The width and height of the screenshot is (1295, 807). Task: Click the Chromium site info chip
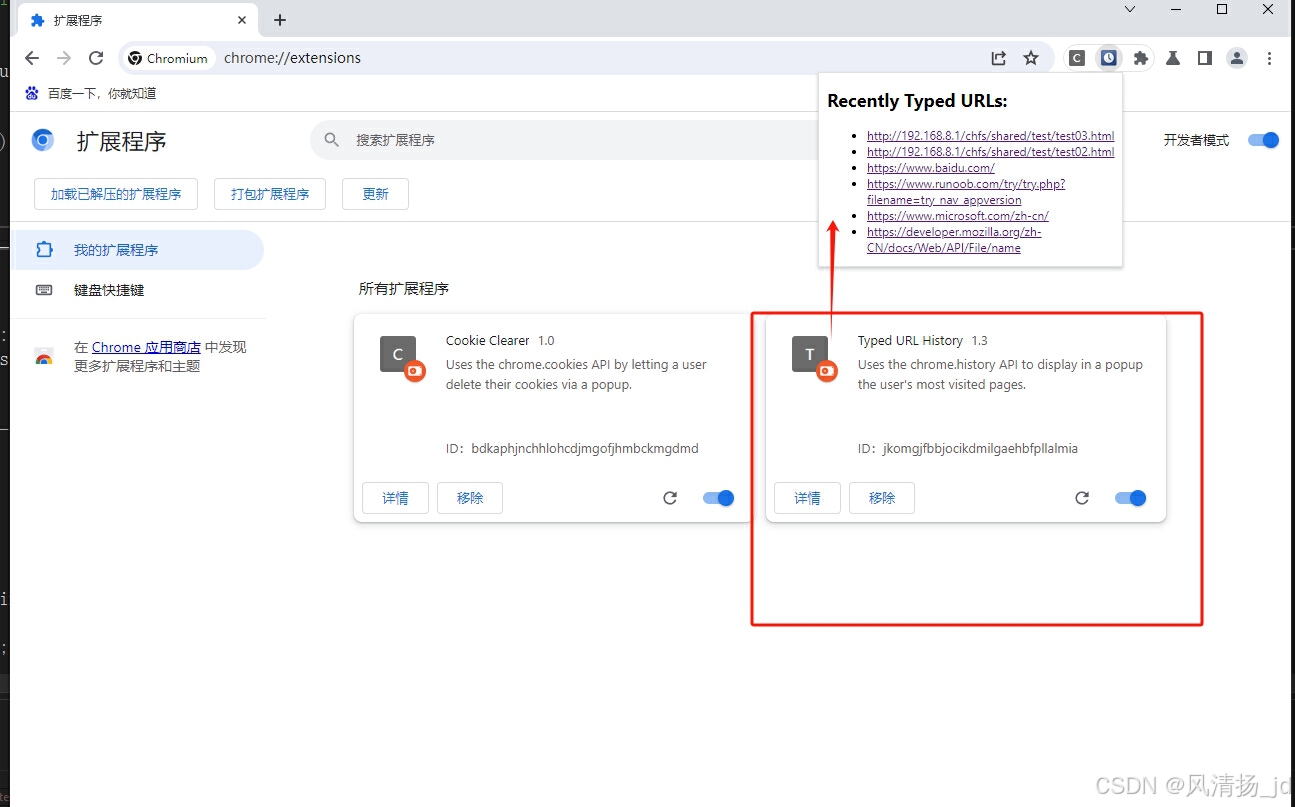tap(168, 58)
